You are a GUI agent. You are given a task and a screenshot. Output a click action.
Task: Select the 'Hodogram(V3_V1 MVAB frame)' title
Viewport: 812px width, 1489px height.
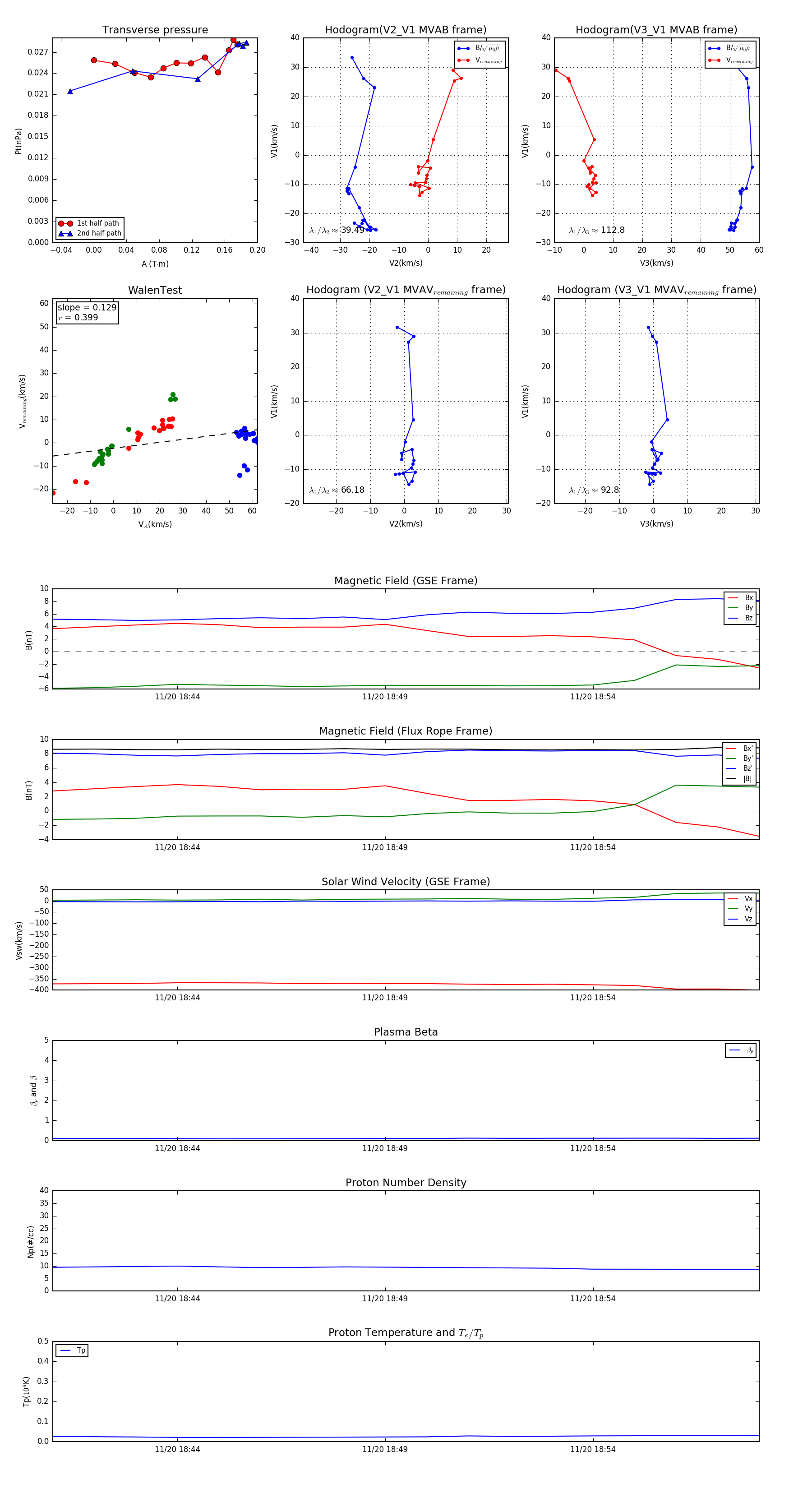coord(656,30)
